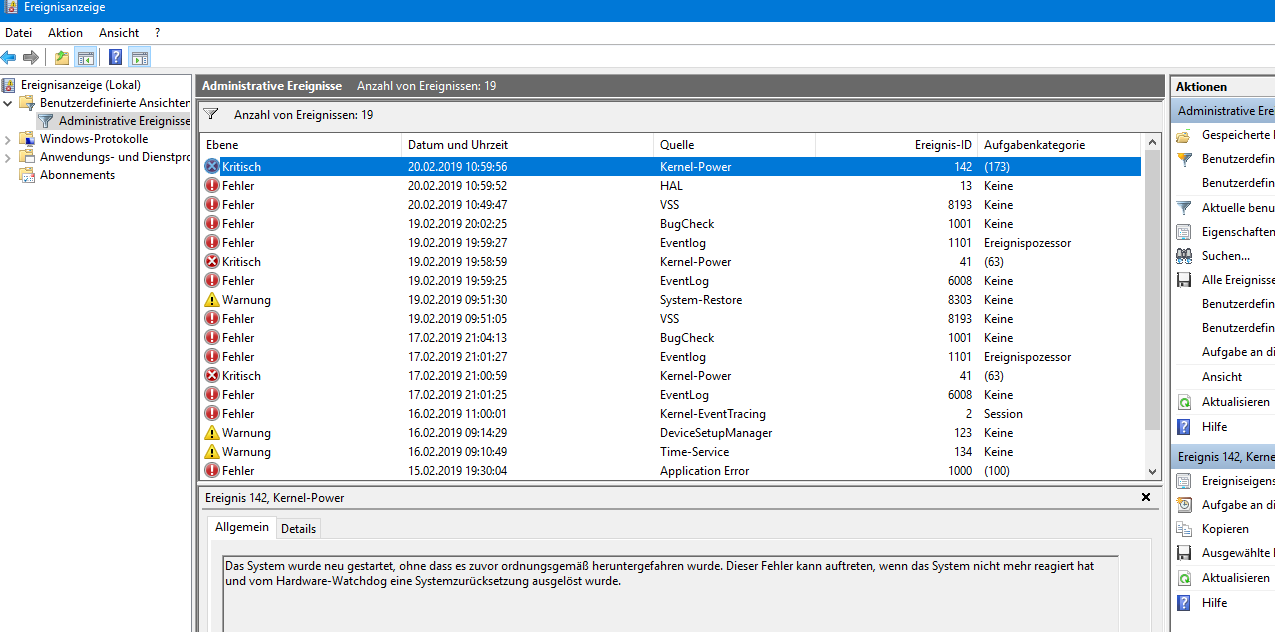Sort by the Aufgabenkategorie column header
This screenshot has width=1275, height=632.
1060,145
